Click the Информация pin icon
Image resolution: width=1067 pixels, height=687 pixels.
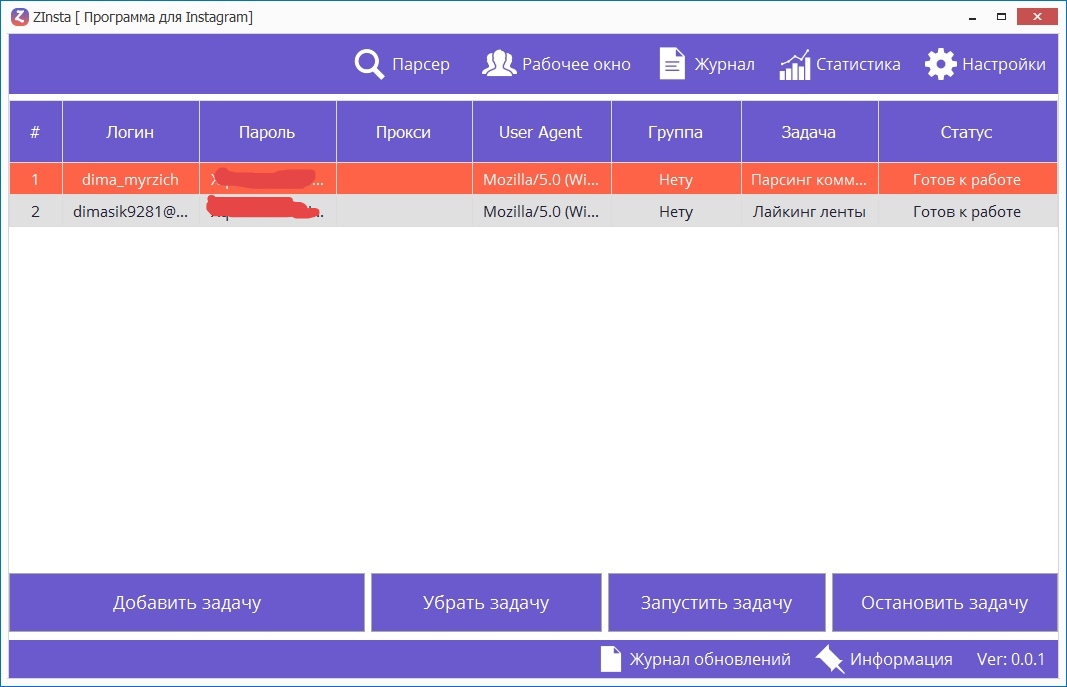830,659
